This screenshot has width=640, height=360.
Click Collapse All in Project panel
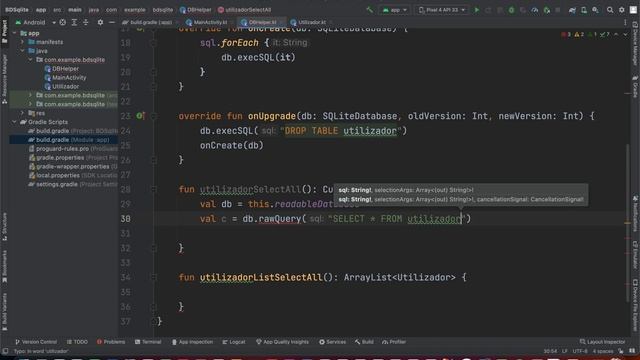[x=86, y=22]
